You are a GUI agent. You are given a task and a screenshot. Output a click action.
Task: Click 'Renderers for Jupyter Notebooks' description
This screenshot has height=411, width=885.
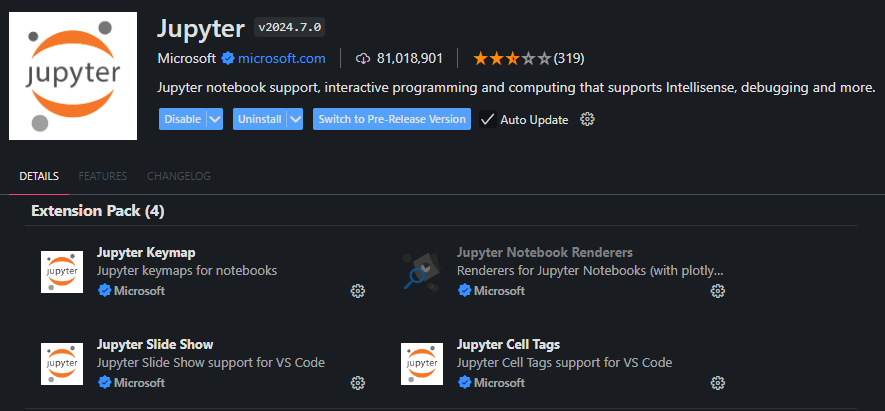point(590,270)
